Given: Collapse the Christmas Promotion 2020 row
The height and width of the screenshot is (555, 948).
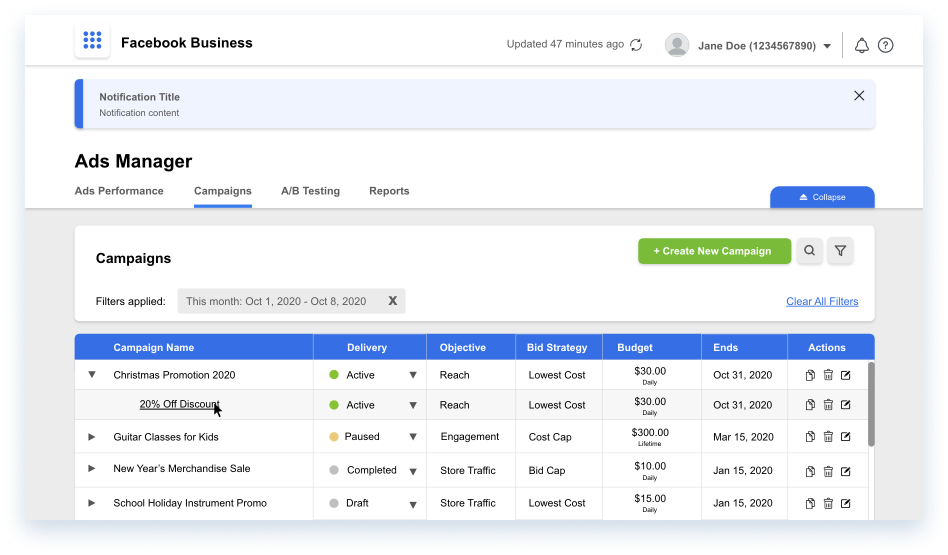Looking at the screenshot, I should [92, 375].
